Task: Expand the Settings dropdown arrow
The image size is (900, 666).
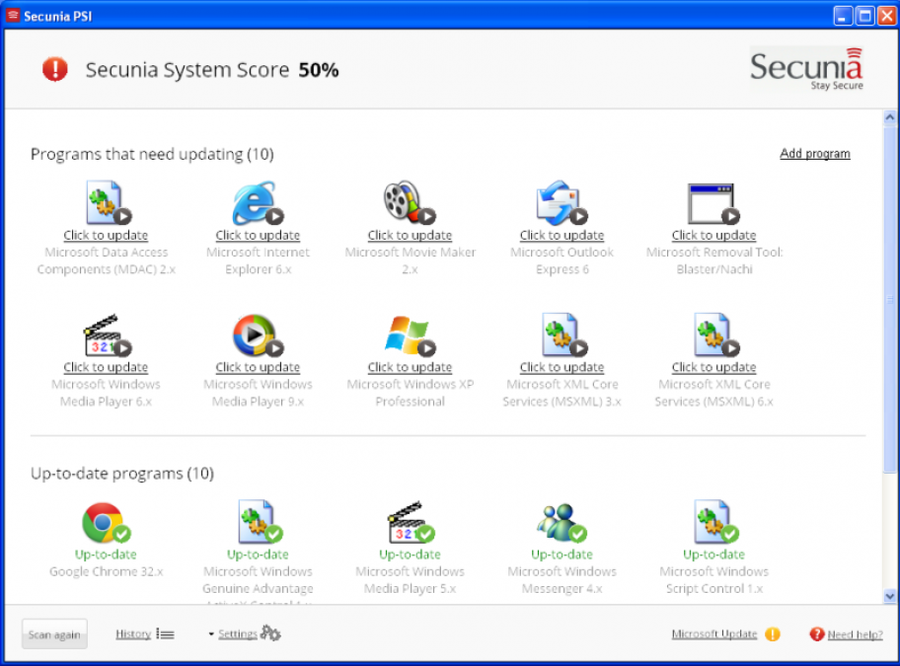Action: coord(211,634)
